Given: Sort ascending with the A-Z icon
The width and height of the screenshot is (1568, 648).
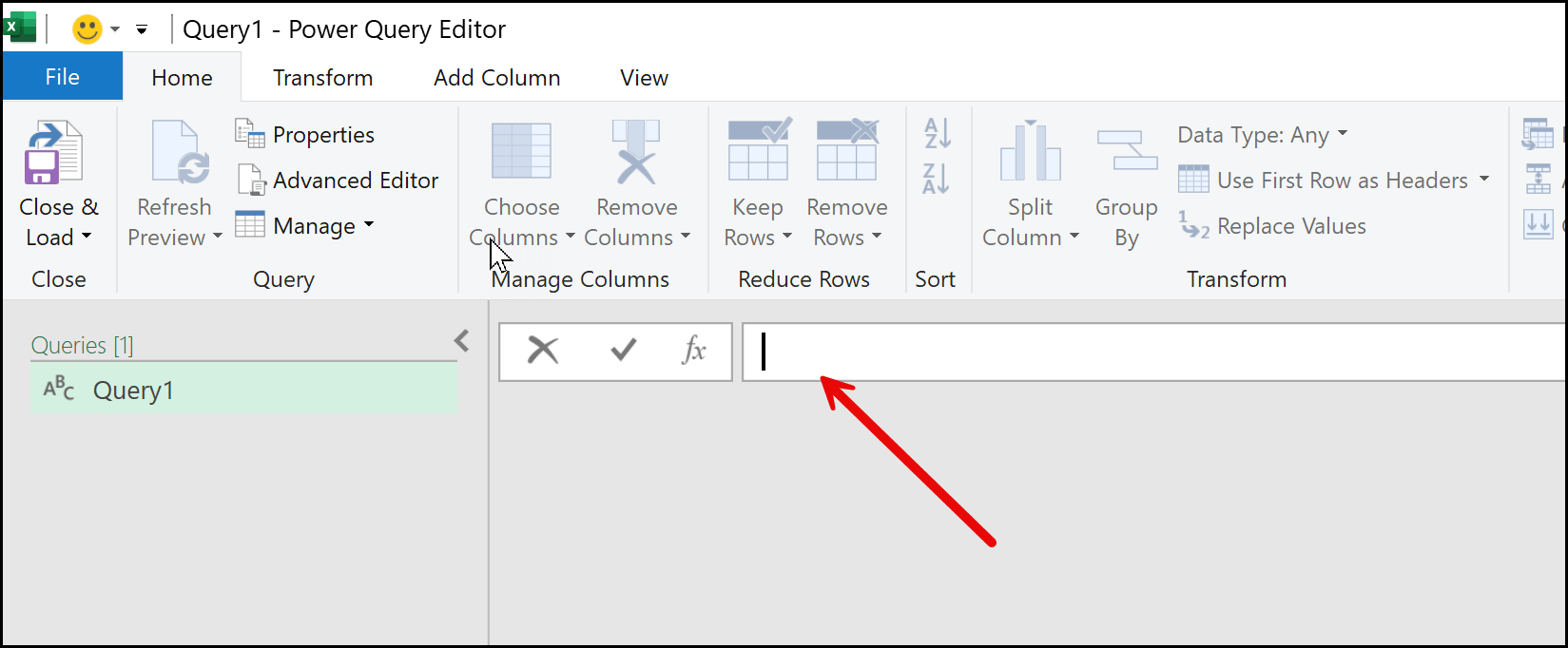Looking at the screenshot, I should point(937,134).
